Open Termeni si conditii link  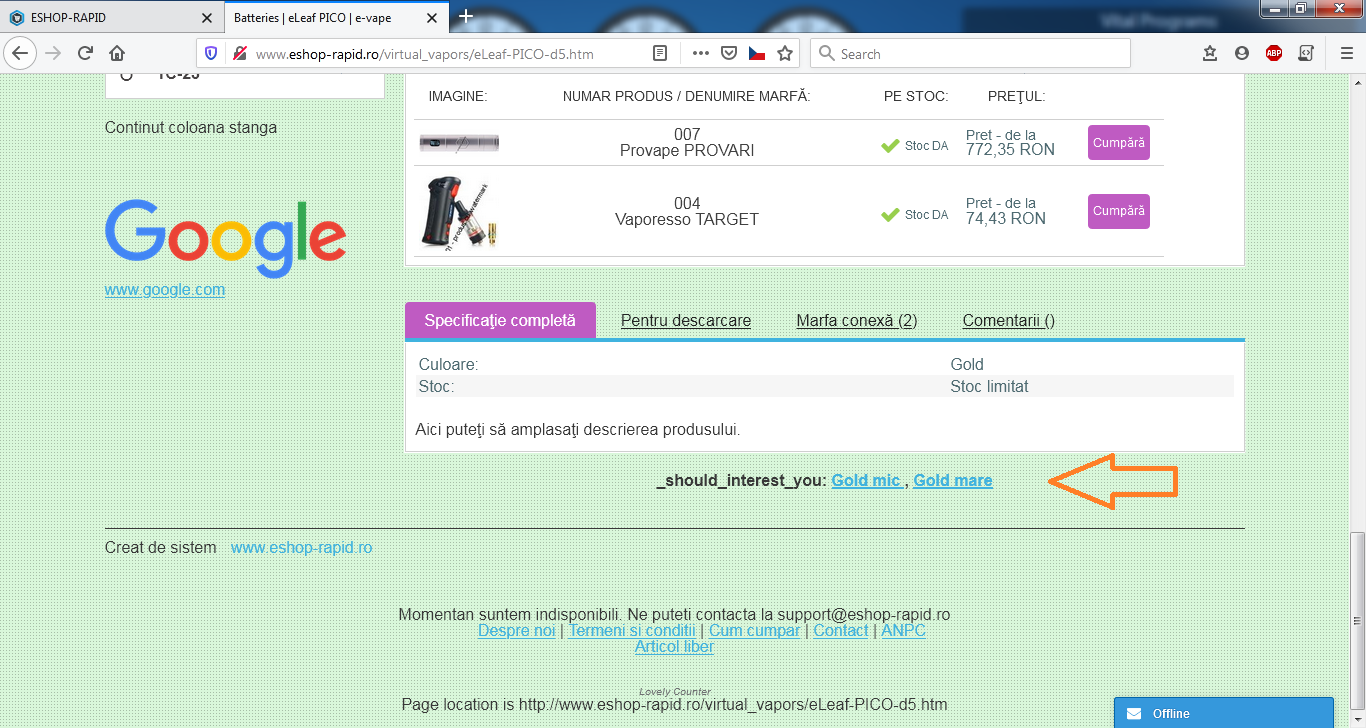632,631
